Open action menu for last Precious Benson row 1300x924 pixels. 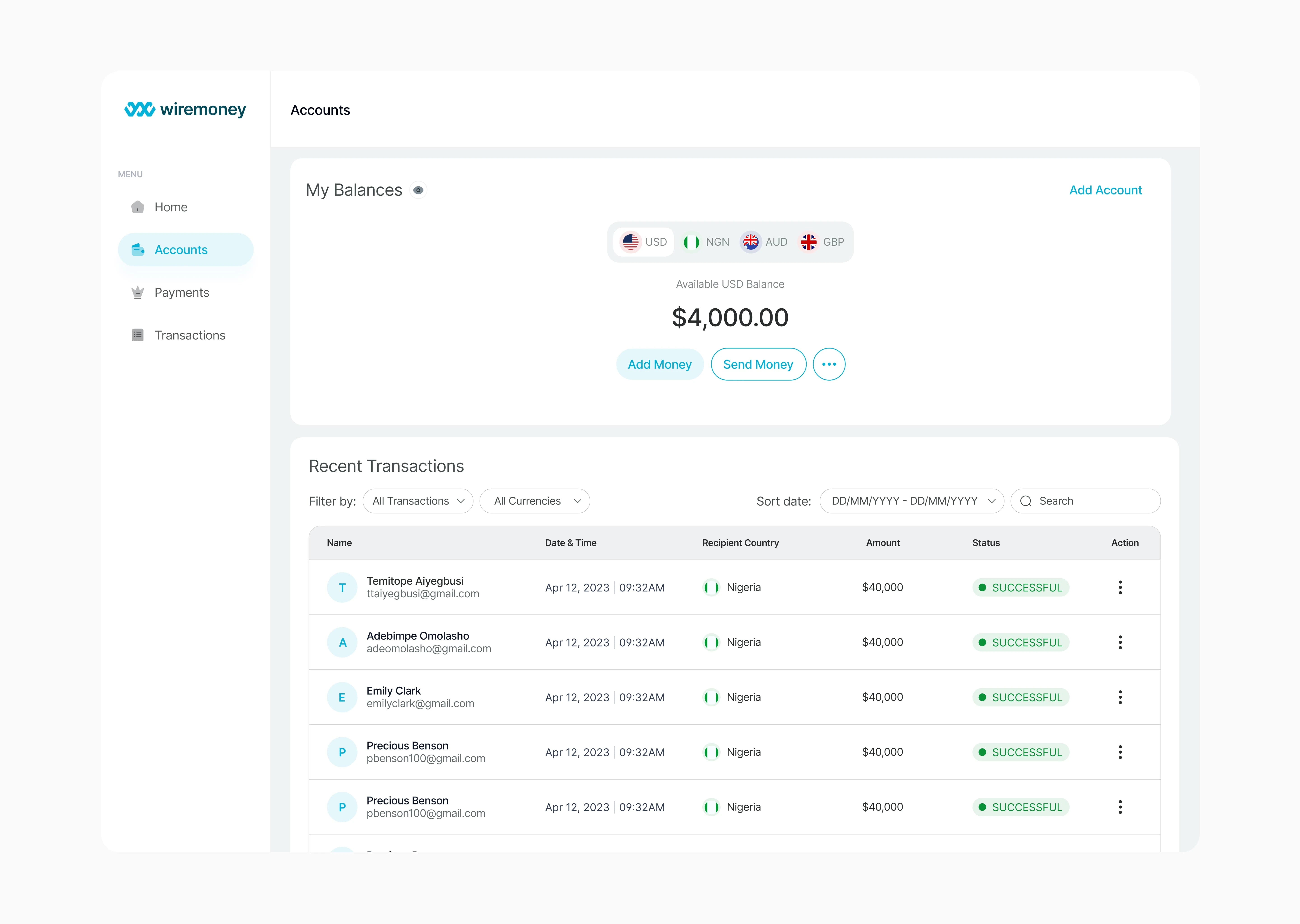click(x=1120, y=807)
